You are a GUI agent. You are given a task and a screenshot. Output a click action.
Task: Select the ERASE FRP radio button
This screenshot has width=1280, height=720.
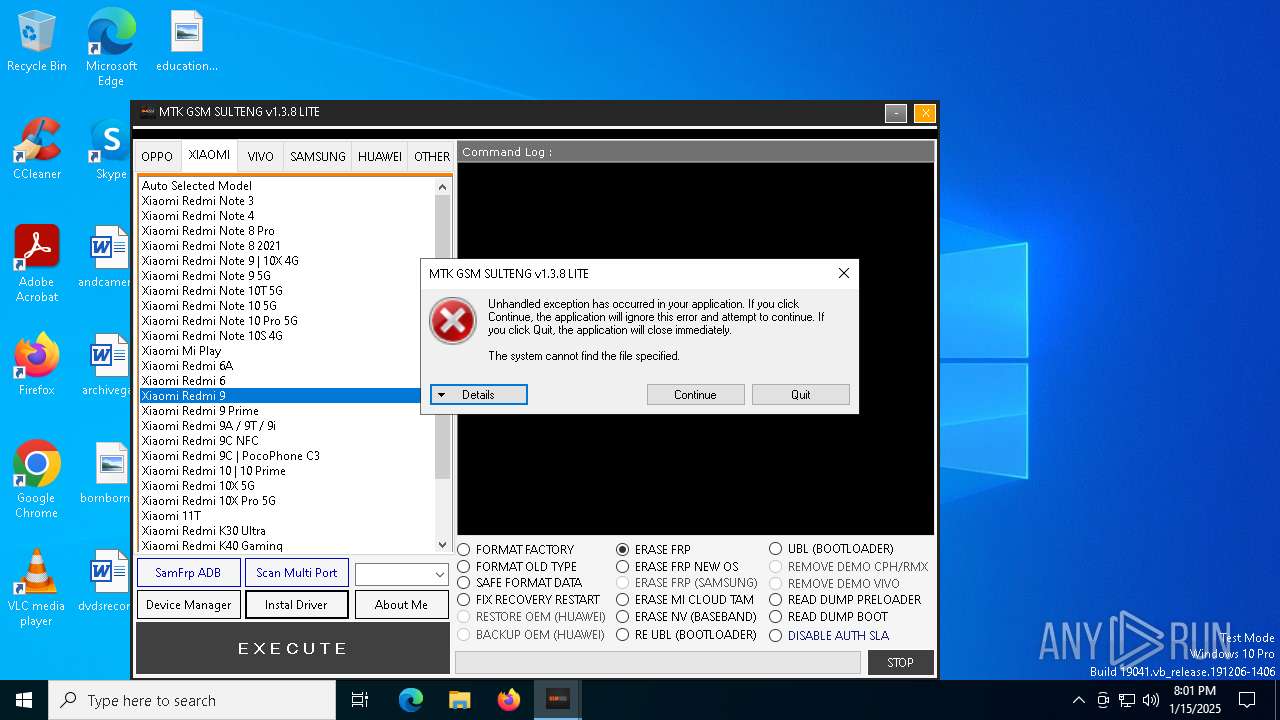[x=654, y=550]
